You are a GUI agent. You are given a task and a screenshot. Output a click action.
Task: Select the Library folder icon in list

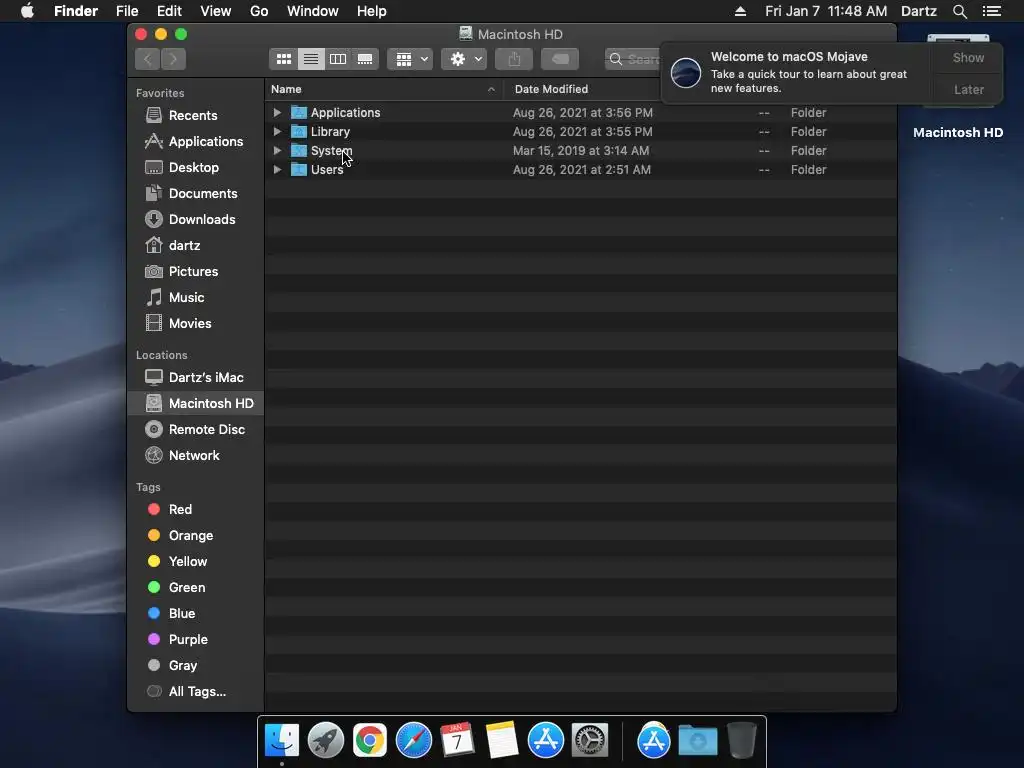point(298,131)
